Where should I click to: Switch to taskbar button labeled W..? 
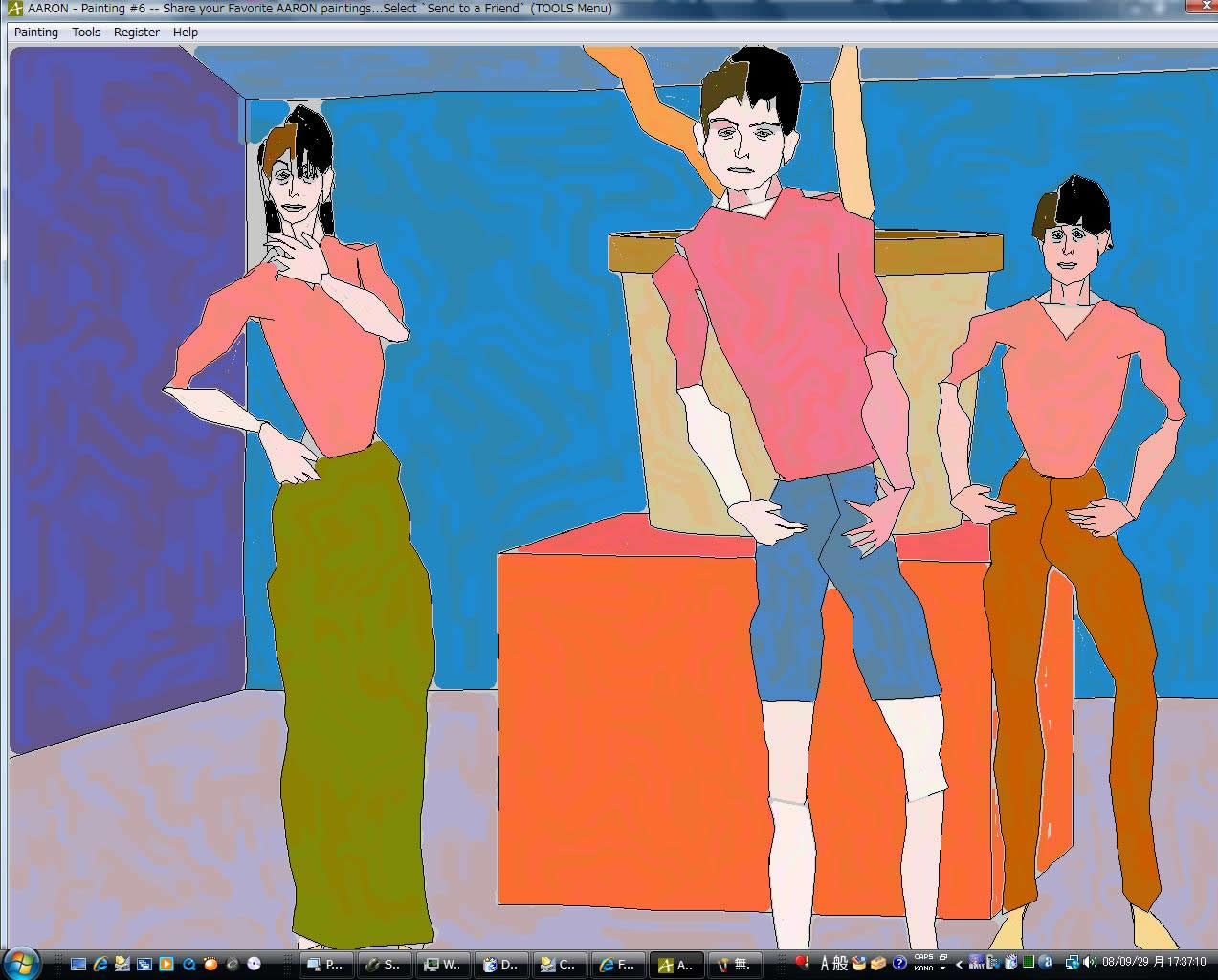pyautogui.click(x=443, y=965)
